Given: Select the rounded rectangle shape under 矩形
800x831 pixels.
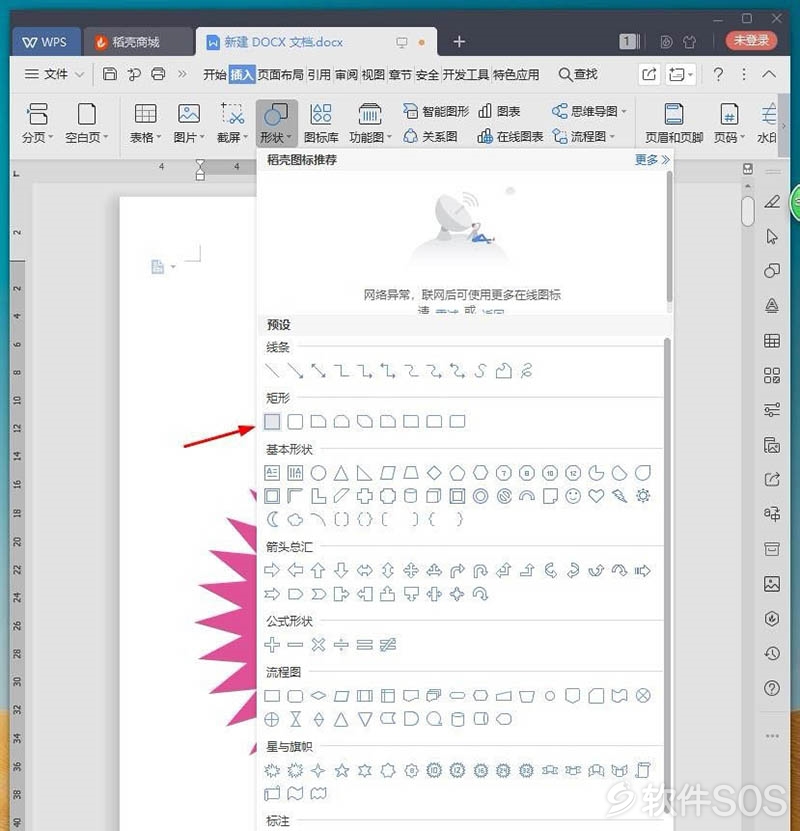Looking at the screenshot, I should (x=295, y=421).
